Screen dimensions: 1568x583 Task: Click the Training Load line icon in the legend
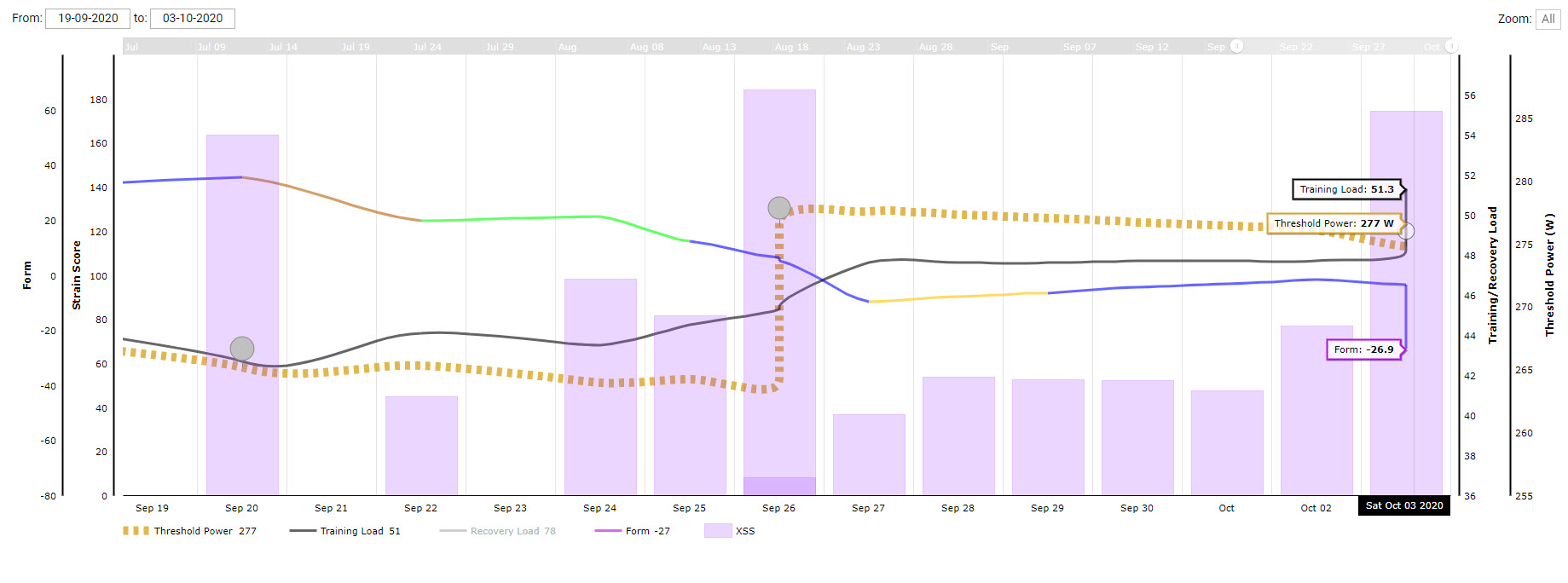tap(304, 530)
